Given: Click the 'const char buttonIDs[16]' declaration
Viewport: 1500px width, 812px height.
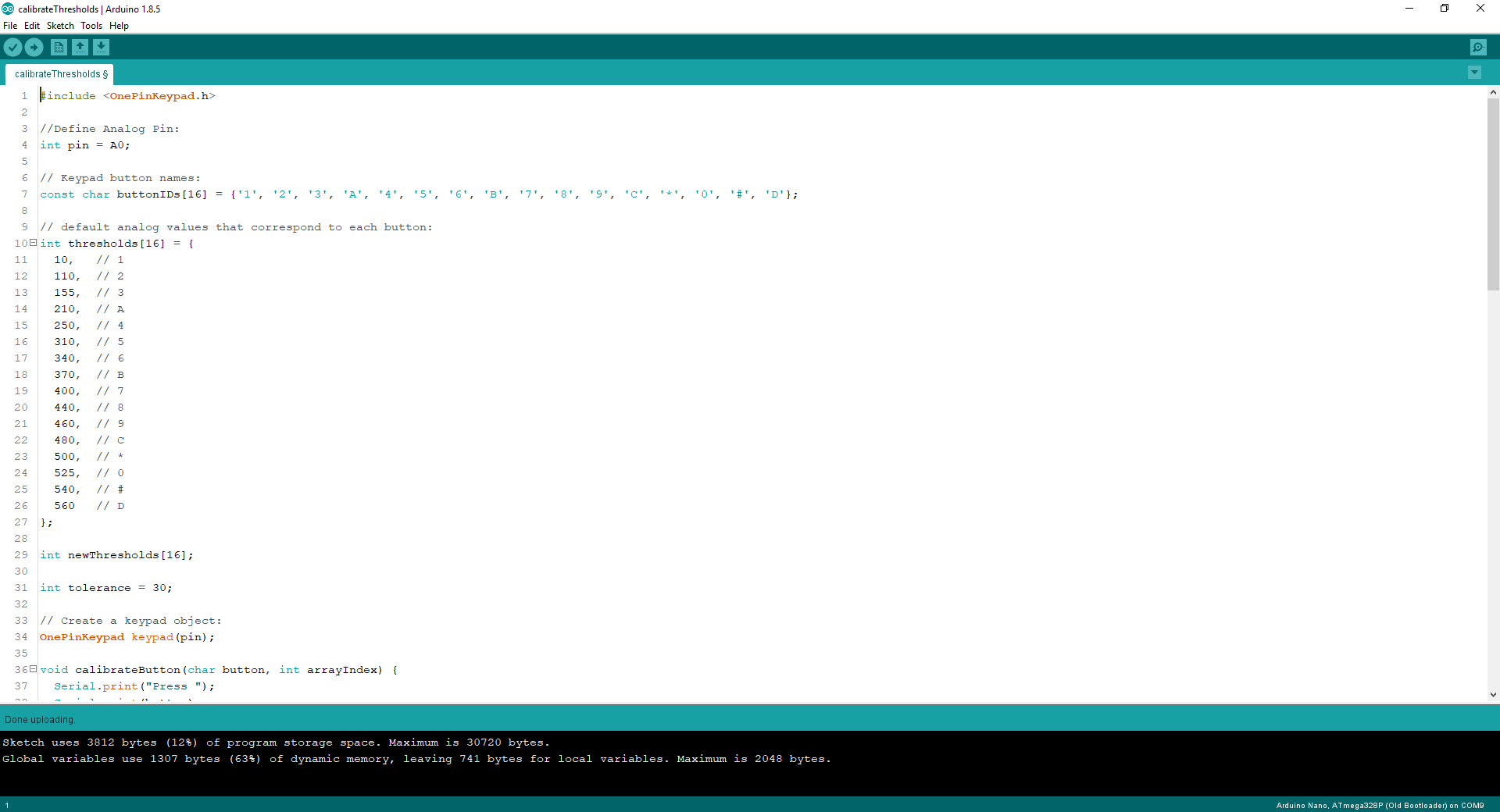Looking at the screenshot, I should pos(420,194).
